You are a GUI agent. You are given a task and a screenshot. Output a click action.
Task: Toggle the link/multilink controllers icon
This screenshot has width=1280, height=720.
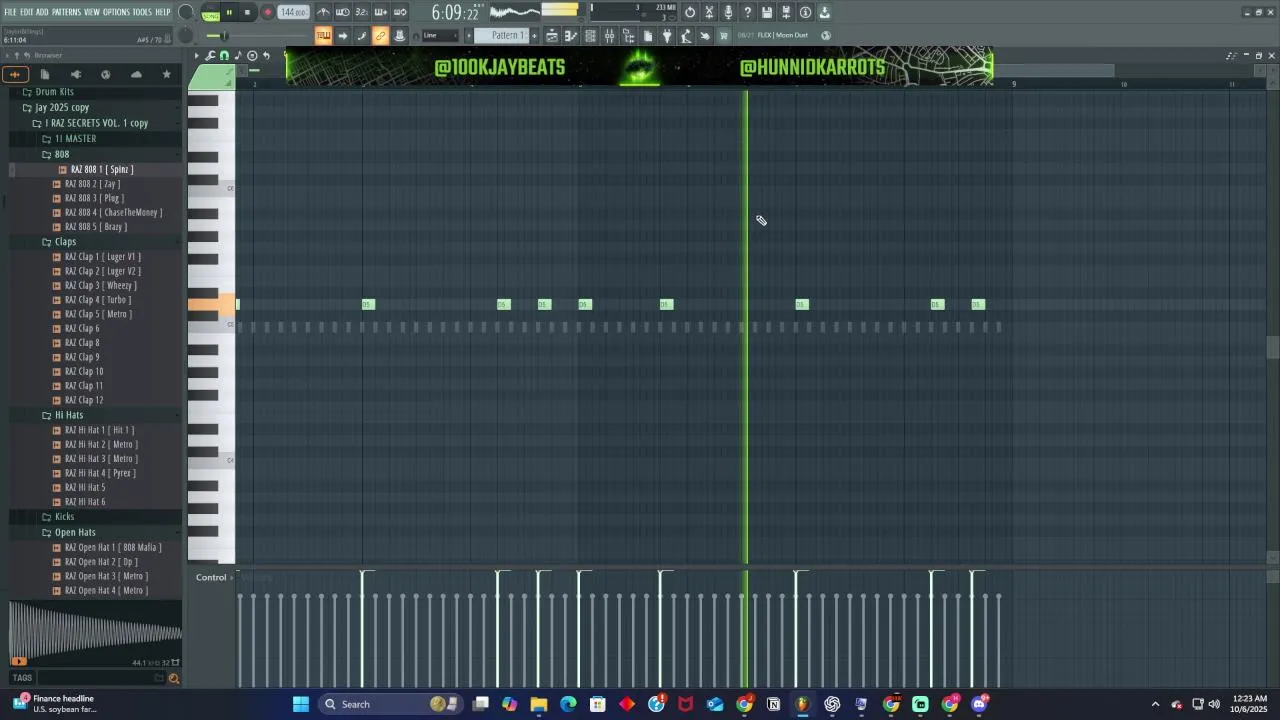pyautogui.click(x=380, y=35)
